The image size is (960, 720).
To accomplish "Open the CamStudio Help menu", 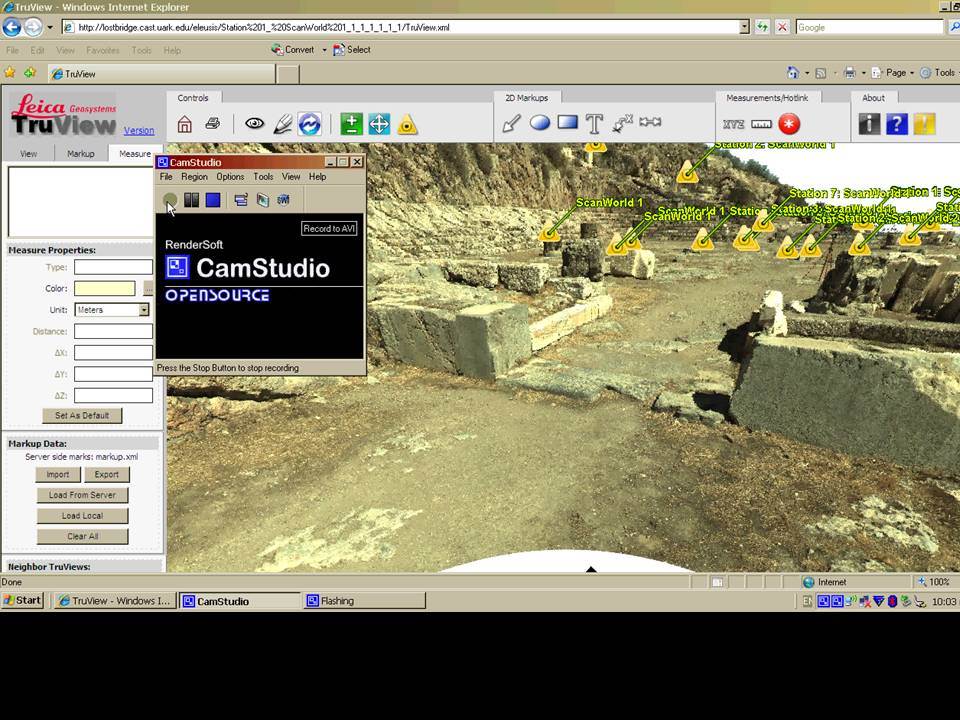I will pyautogui.click(x=317, y=176).
